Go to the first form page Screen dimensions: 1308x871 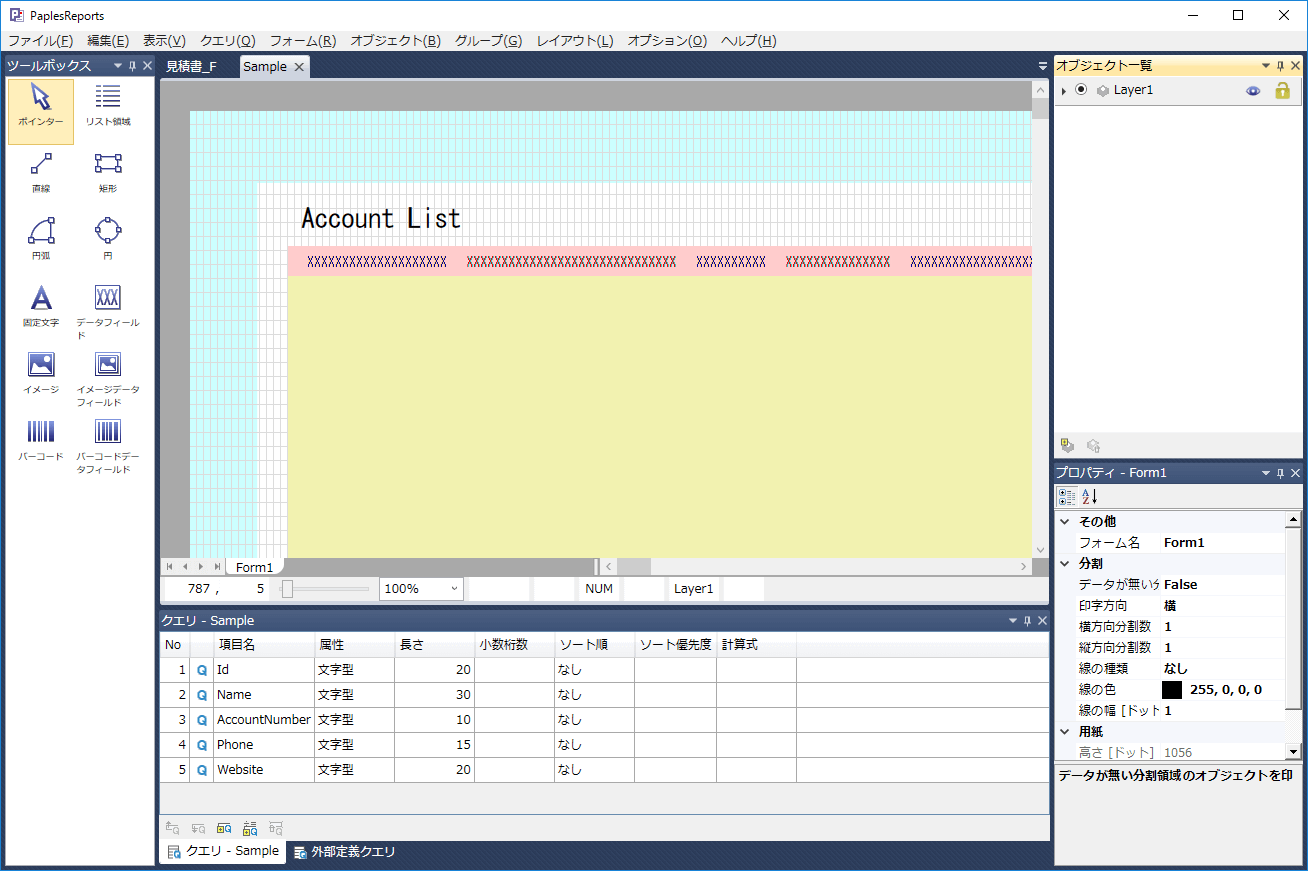(170, 567)
